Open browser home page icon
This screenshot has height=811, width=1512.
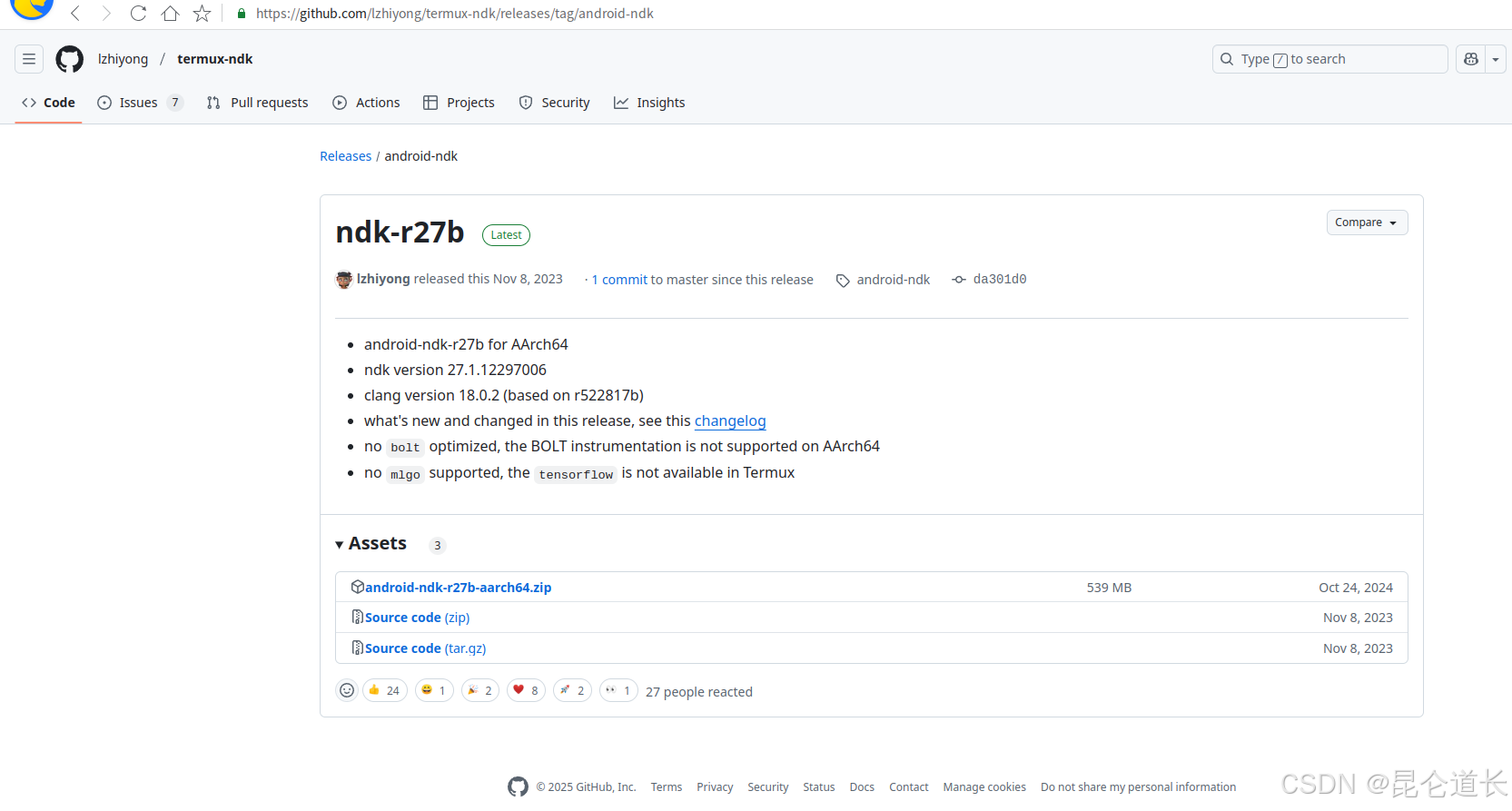[x=170, y=14]
